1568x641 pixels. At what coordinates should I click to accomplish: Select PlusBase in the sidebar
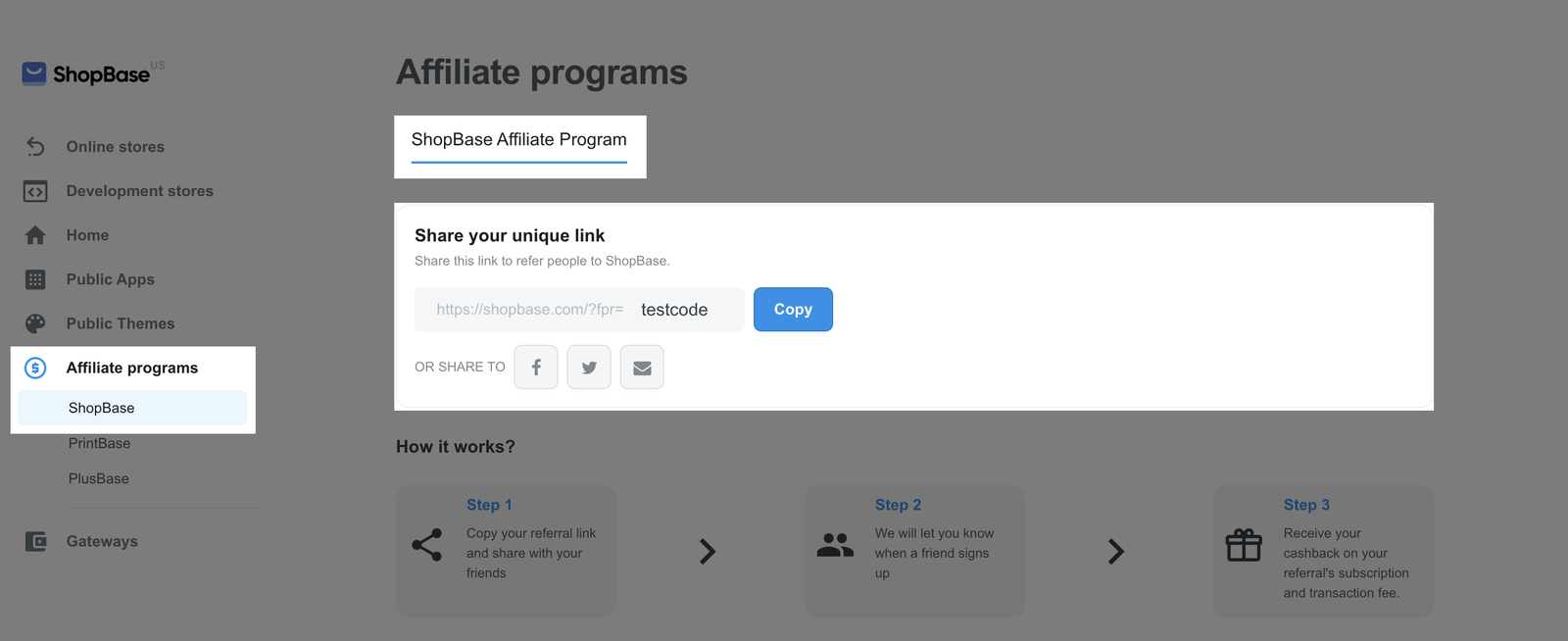pyautogui.click(x=98, y=478)
